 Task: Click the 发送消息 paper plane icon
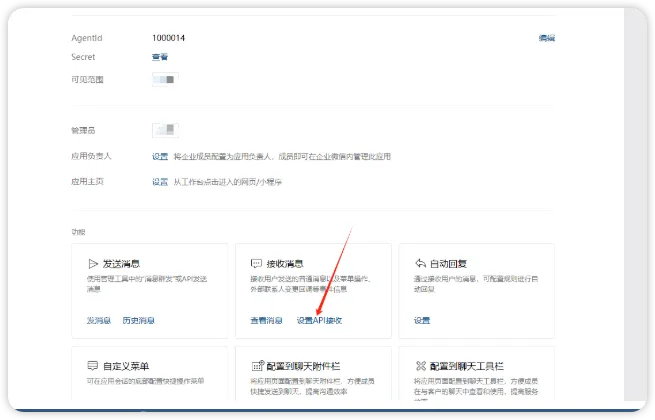click(93, 264)
